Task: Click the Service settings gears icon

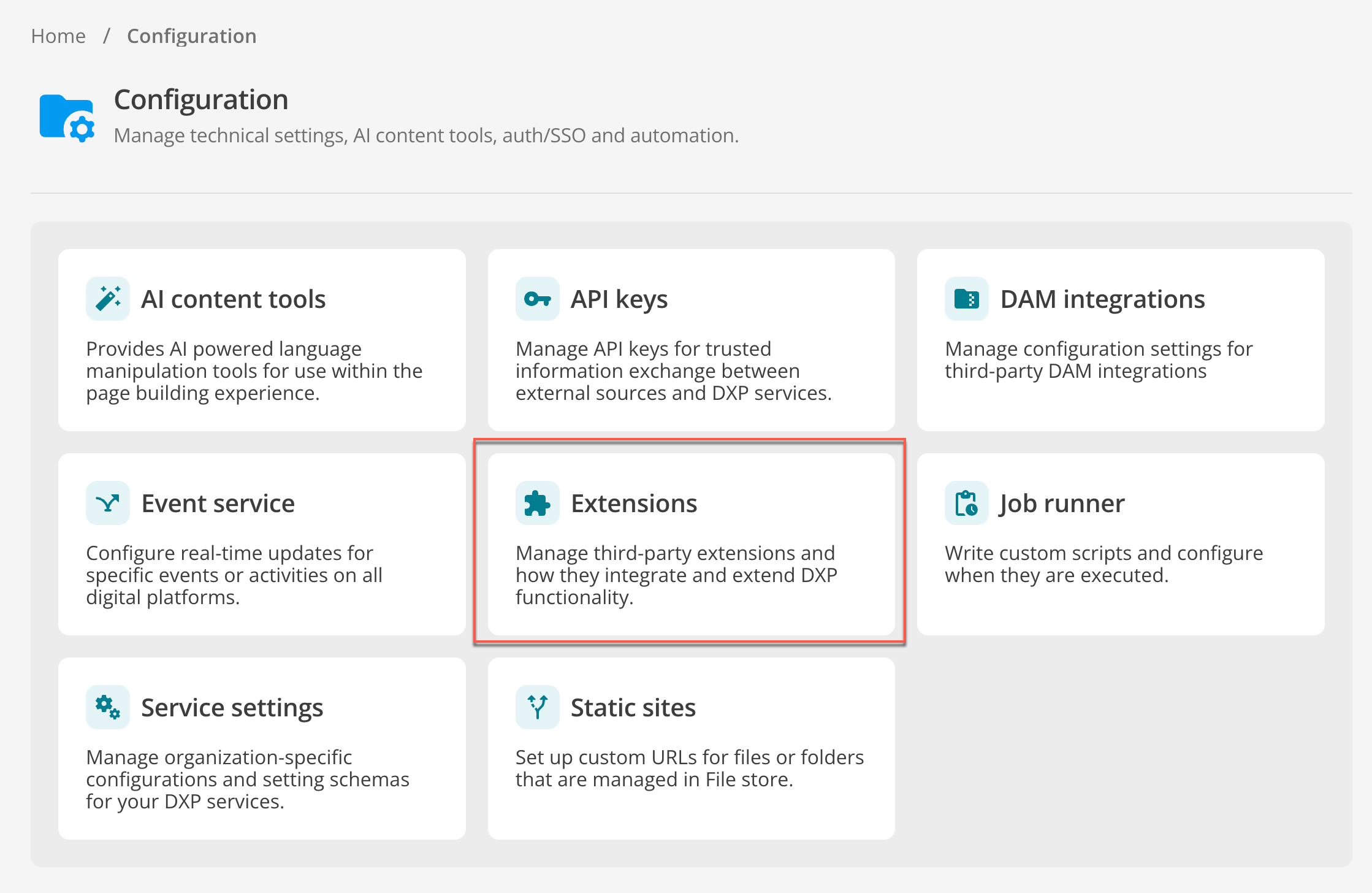Action: [x=107, y=707]
